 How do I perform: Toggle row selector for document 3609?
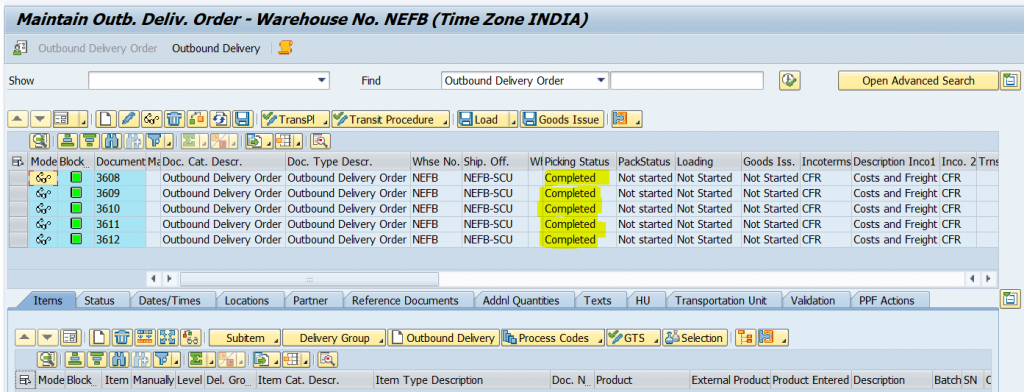[x=18, y=193]
